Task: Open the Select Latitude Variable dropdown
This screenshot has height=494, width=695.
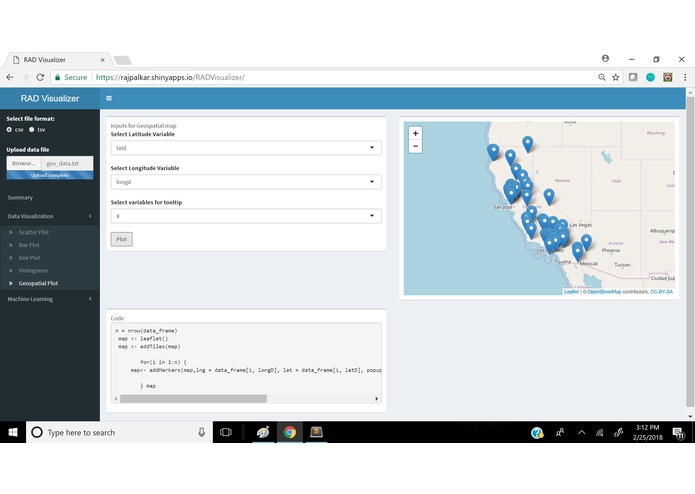Action: pos(246,148)
